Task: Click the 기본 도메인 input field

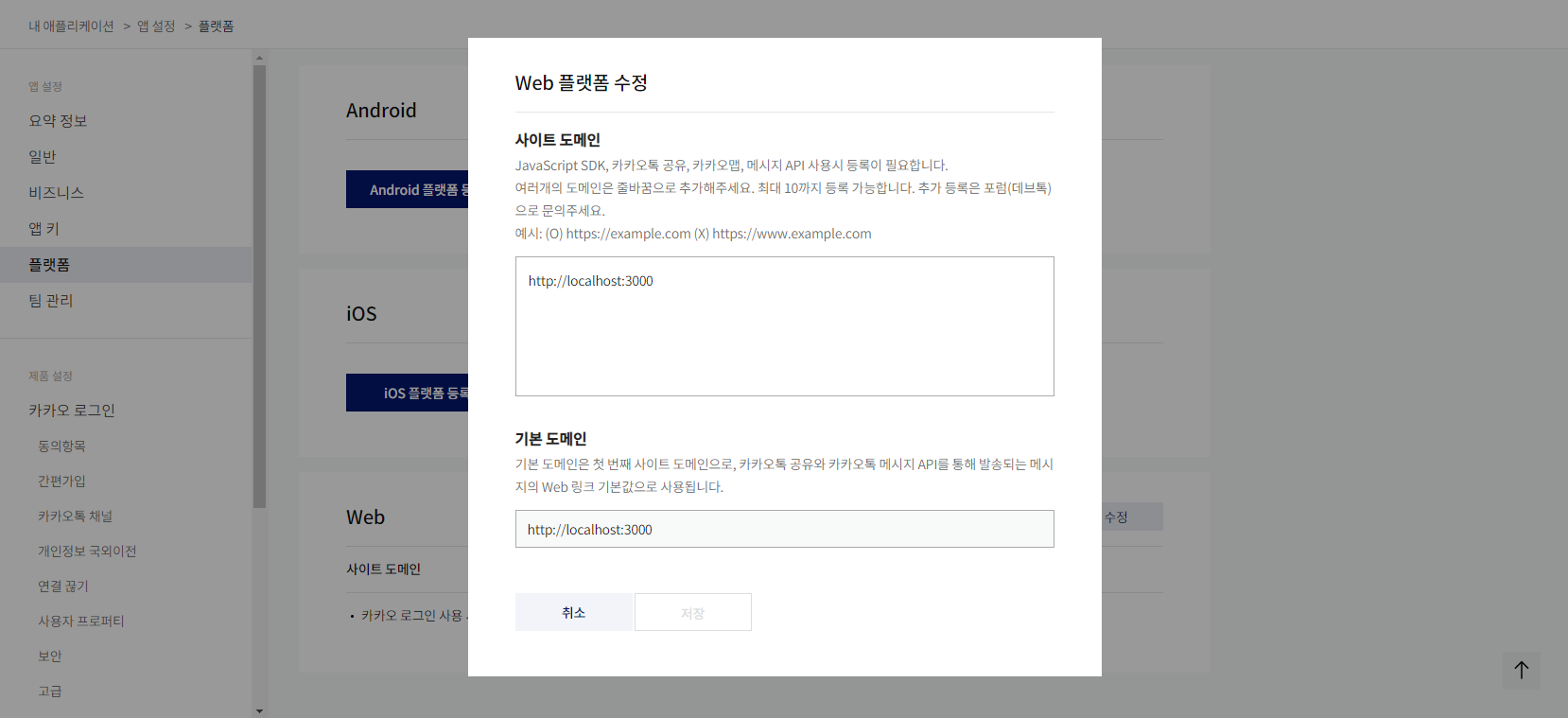Action: pos(785,529)
